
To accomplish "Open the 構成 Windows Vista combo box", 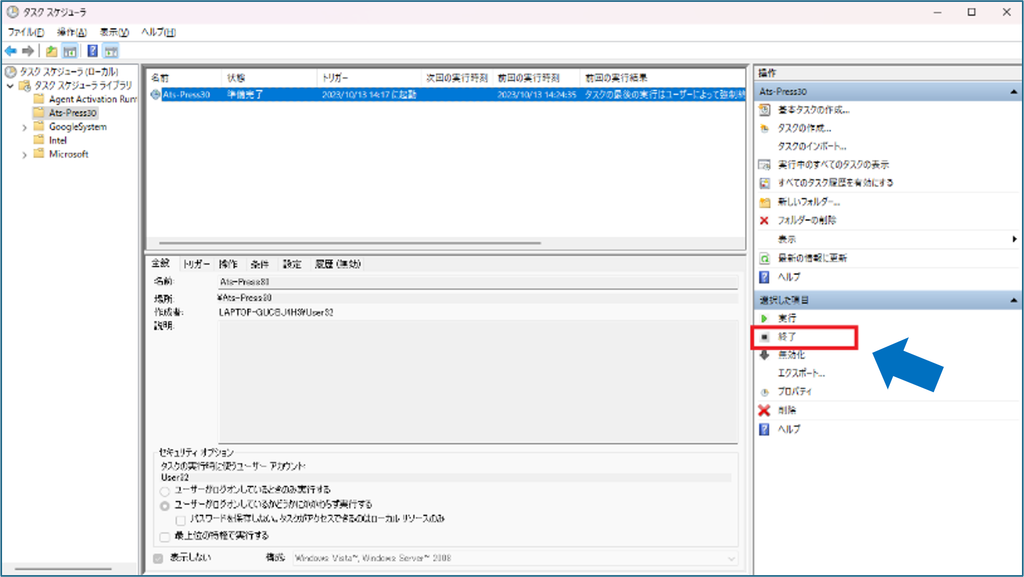I will coord(515,558).
